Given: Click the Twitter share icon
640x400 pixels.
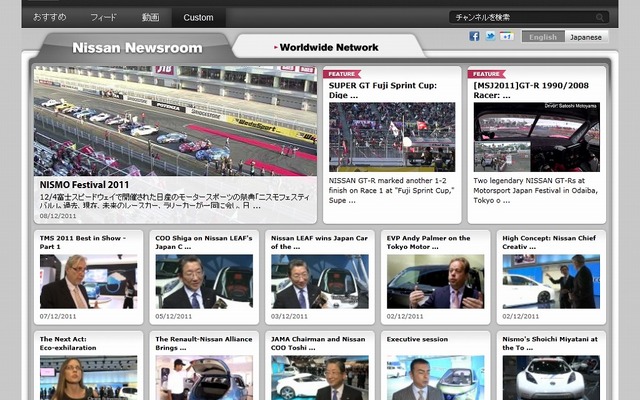Looking at the screenshot, I should click(490, 36).
